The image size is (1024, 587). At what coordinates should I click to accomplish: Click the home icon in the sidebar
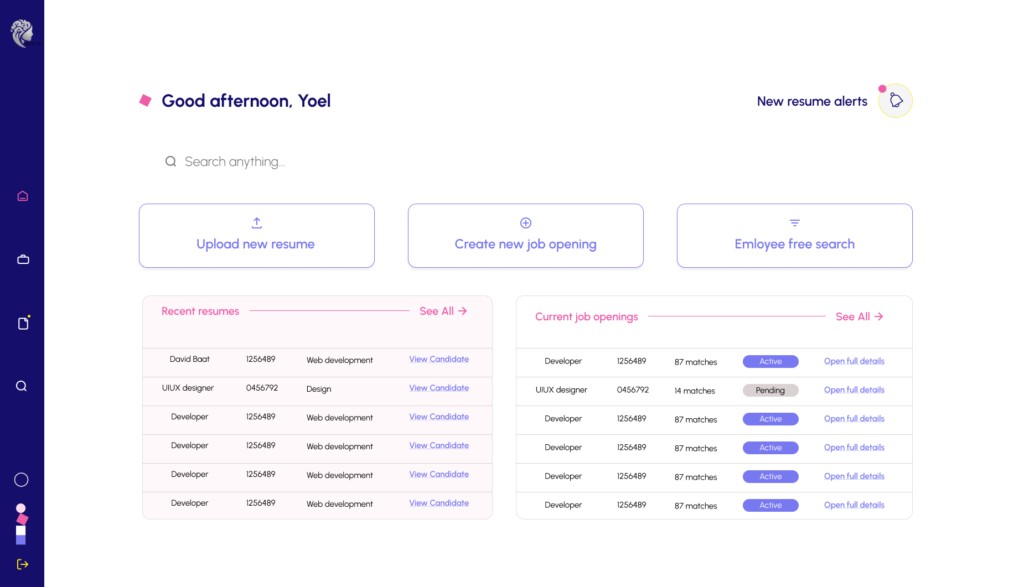click(22, 196)
